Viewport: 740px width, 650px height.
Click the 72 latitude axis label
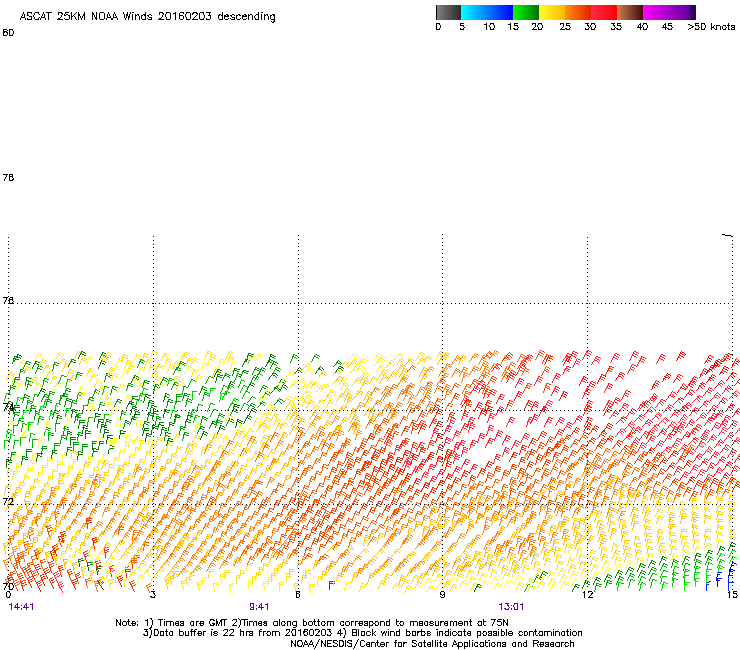click(8, 501)
